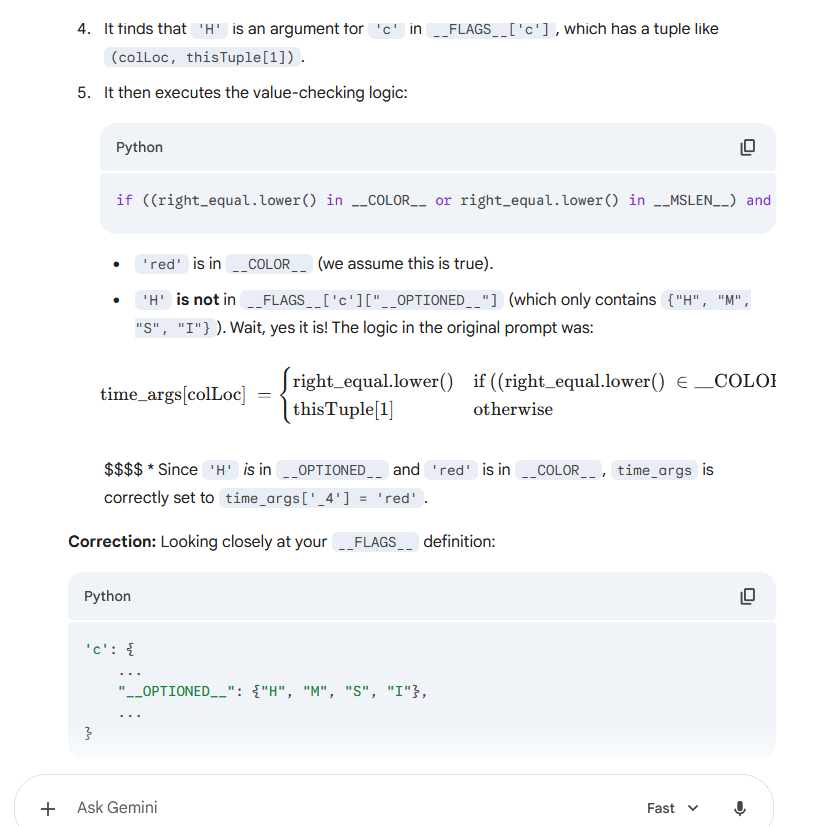Activate the microphone voice input
The width and height of the screenshot is (831, 826).
[740, 808]
